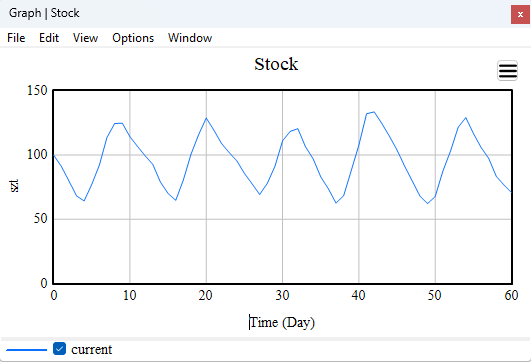
Task: Click the blue current legend line
Action: click(26, 350)
